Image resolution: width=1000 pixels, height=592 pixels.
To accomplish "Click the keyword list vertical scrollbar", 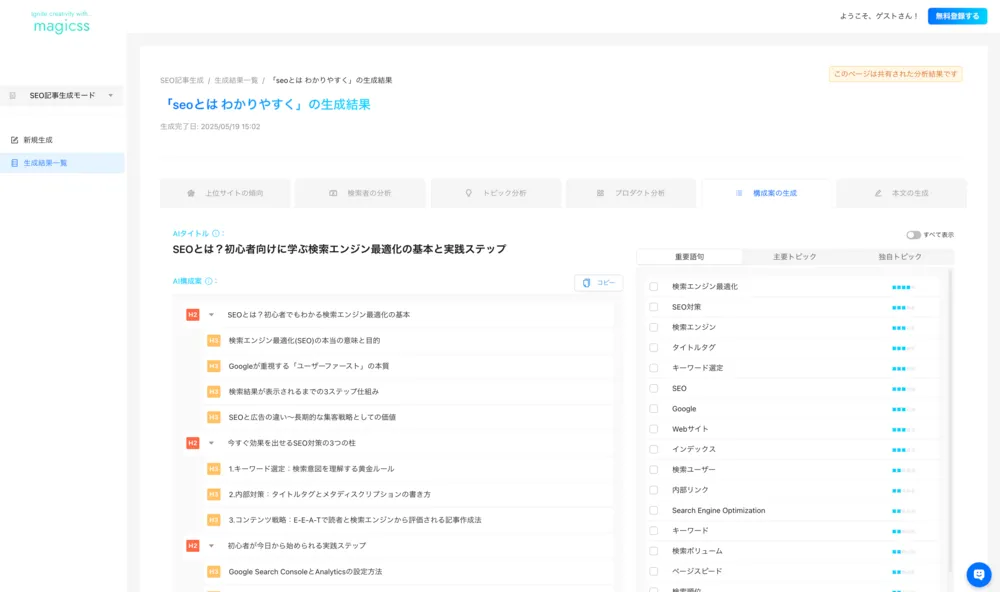I will point(950,421).
